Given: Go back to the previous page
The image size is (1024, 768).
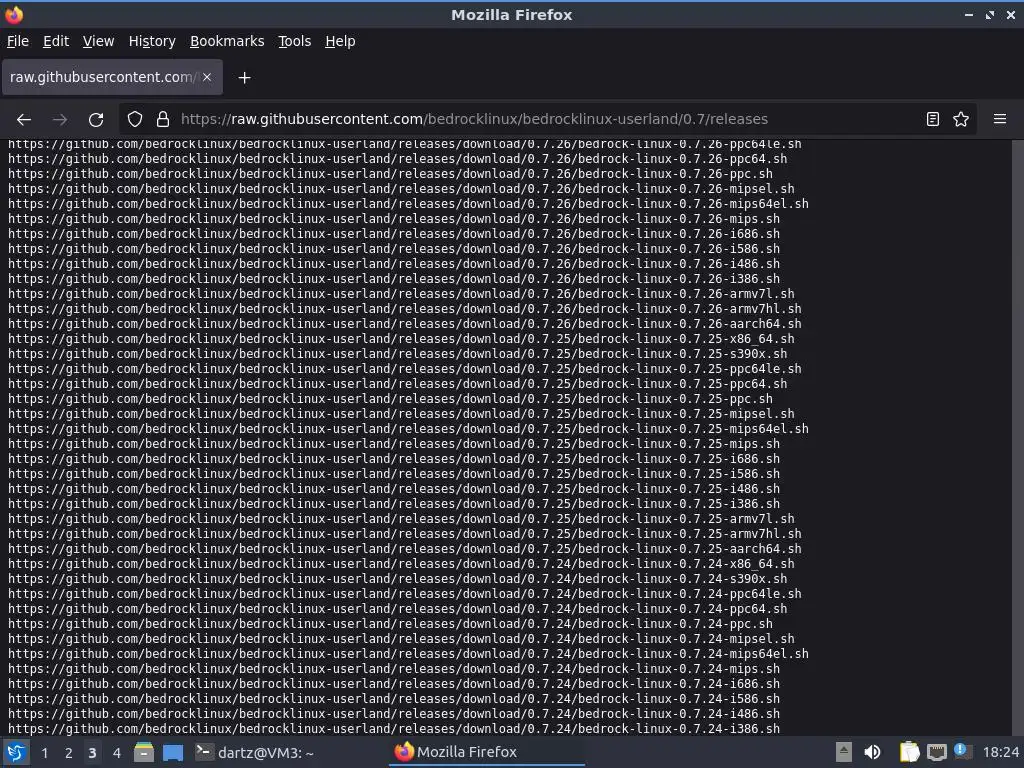Looking at the screenshot, I should click(x=24, y=120).
